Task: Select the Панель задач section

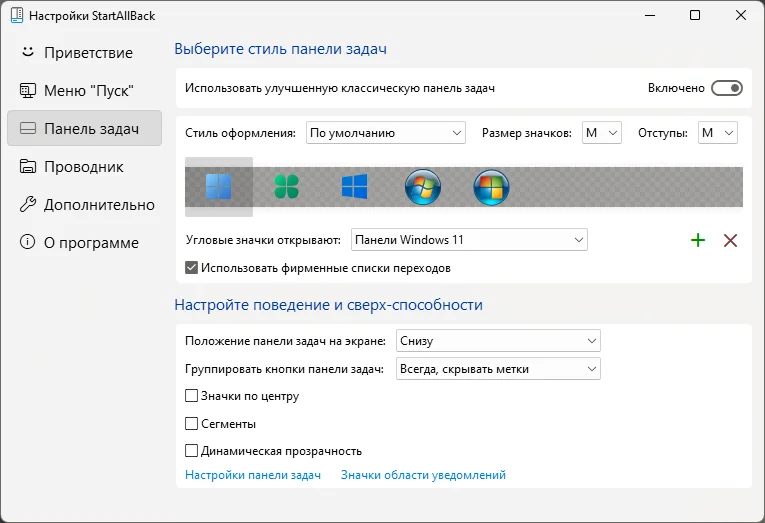Action: [x=84, y=128]
